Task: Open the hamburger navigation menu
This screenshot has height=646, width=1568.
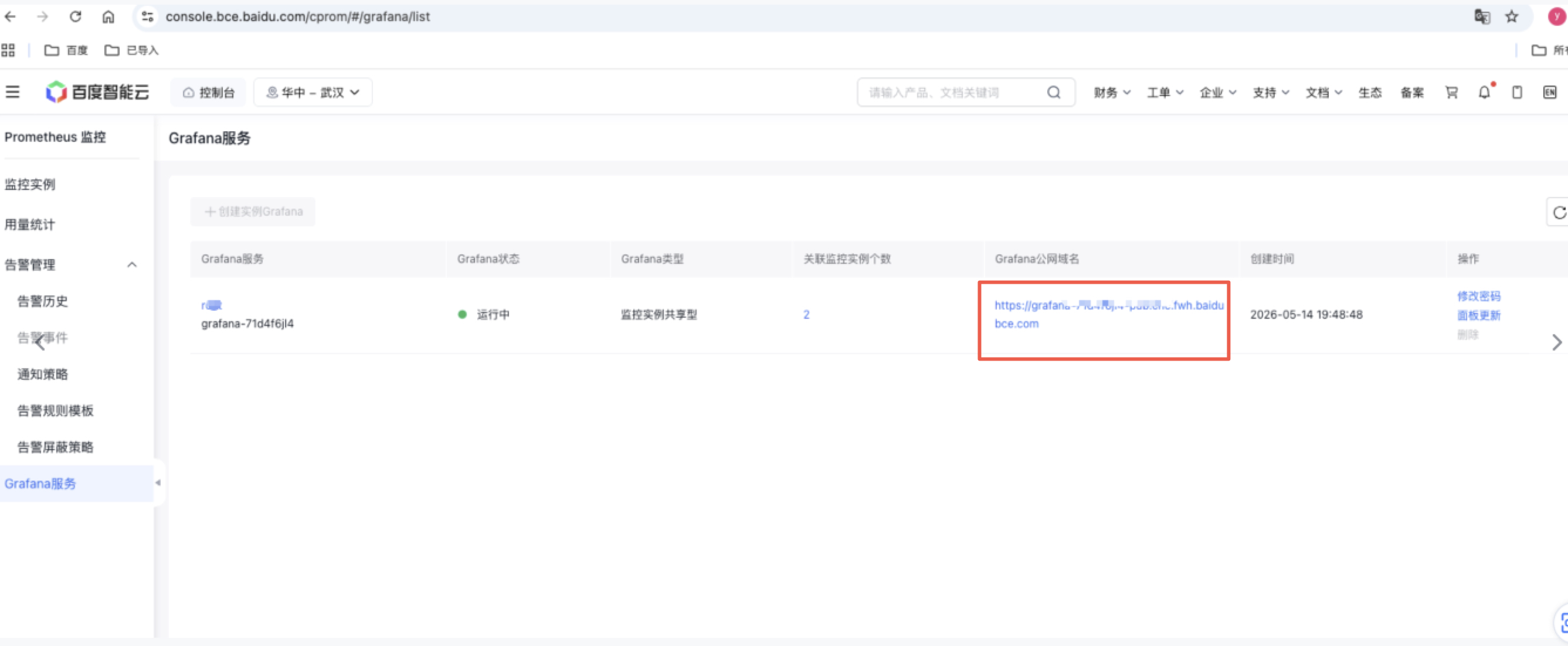Action: 12,92
